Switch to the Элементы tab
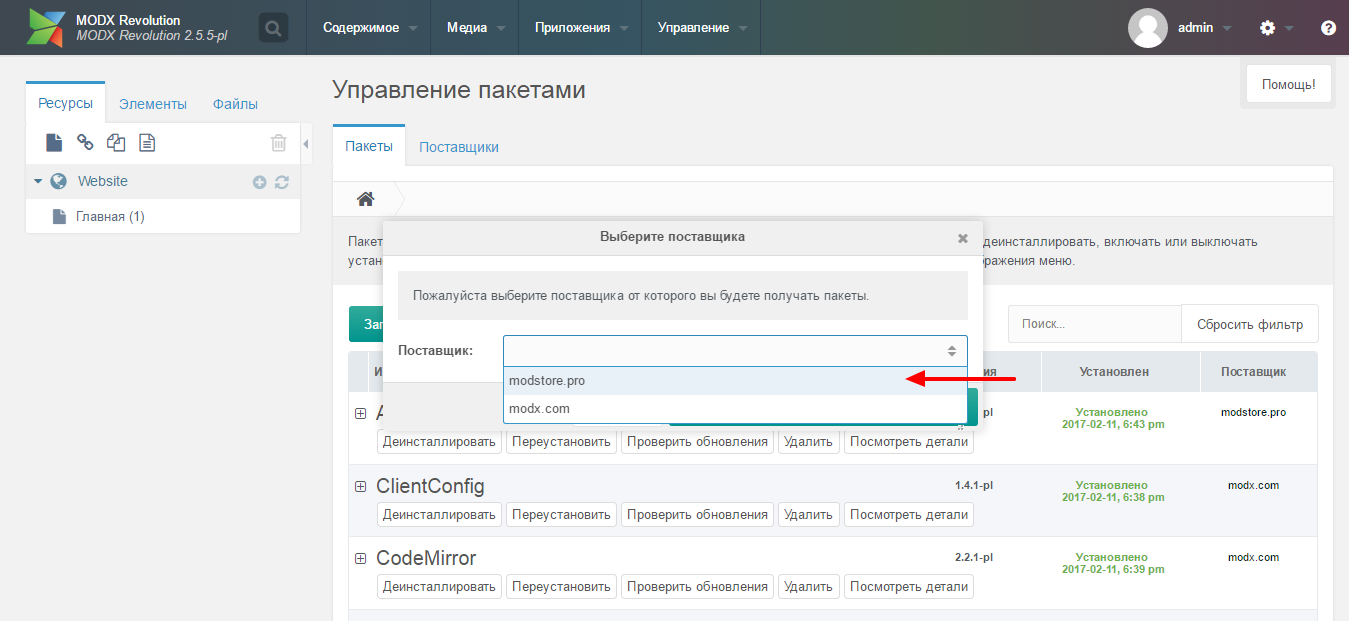1349x621 pixels. tap(152, 104)
